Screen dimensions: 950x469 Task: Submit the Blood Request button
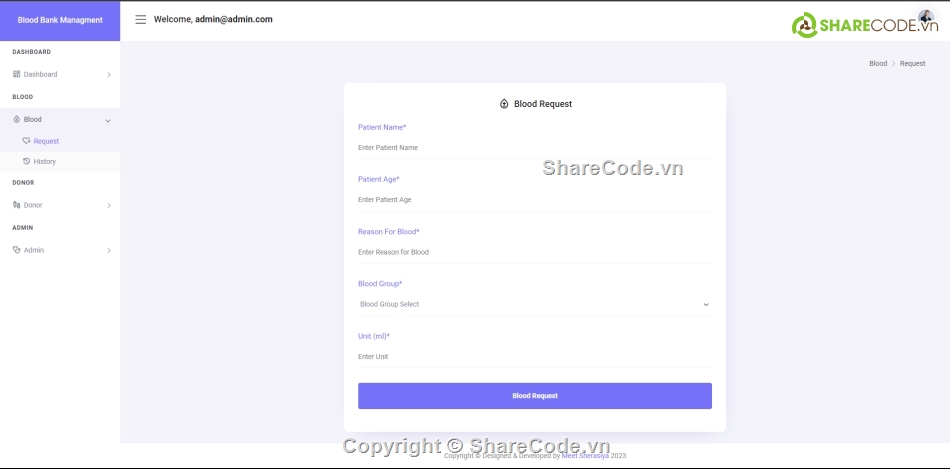534,396
